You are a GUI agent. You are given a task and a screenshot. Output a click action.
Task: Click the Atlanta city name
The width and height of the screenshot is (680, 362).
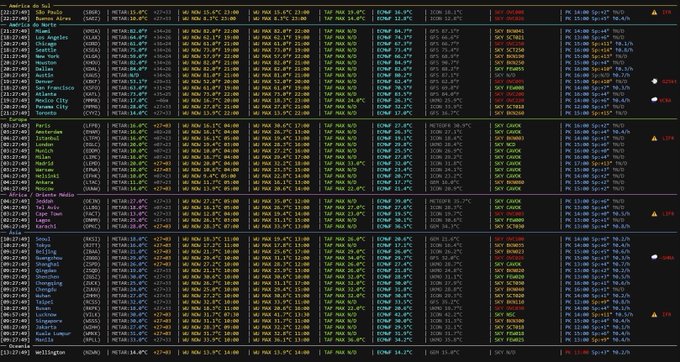tap(46, 94)
